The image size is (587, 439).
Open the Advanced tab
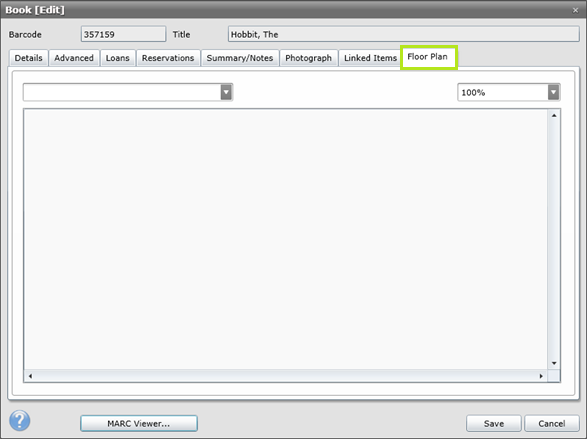click(74, 58)
